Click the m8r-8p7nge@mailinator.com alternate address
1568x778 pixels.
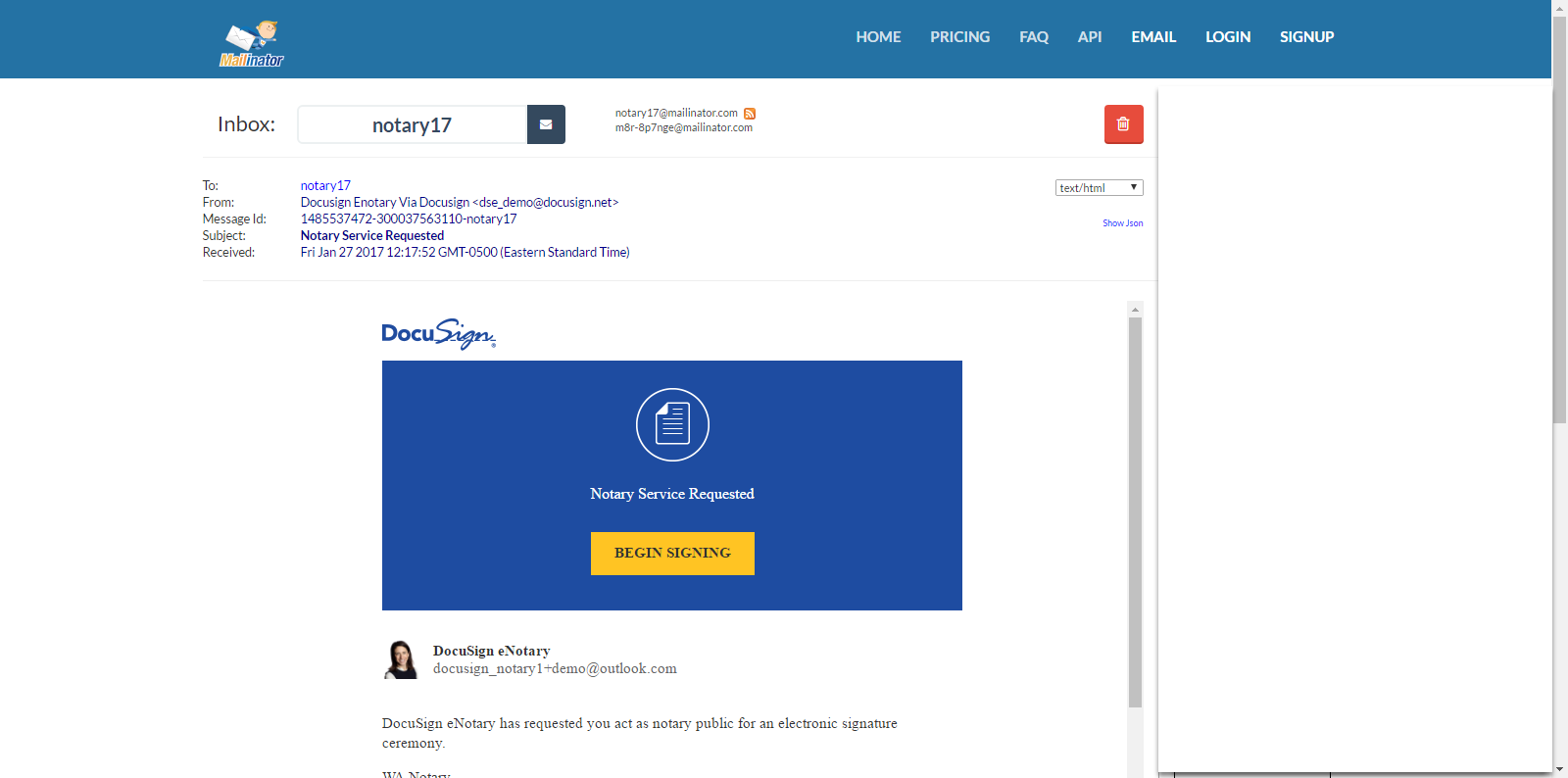tap(684, 128)
